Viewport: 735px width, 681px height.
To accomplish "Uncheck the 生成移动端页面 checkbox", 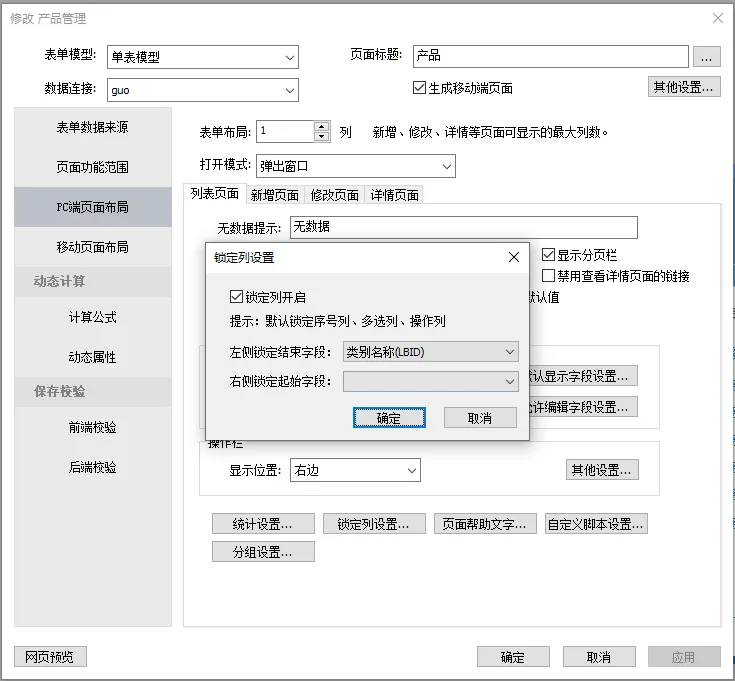I will coord(420,88).
